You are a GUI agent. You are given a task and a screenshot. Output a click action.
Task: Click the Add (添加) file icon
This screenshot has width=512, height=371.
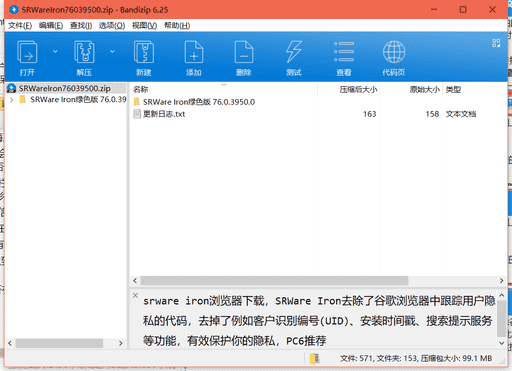tap(194, 52)
